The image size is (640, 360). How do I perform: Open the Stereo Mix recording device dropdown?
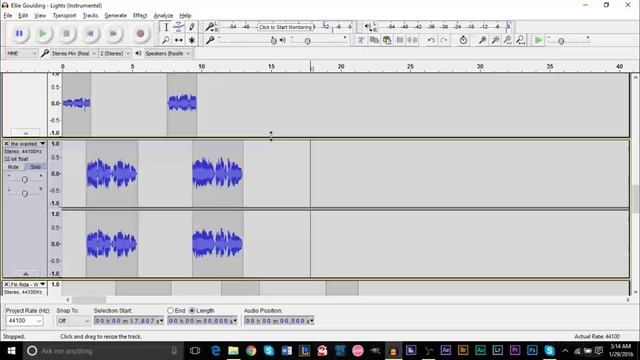(74, 53)
